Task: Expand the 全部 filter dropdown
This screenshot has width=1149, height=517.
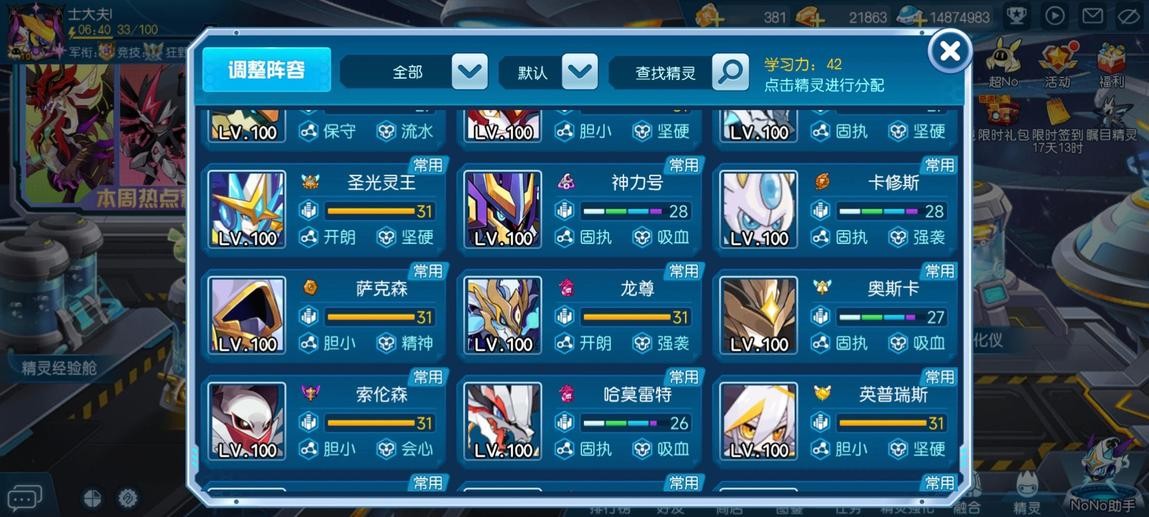Action: [x=470, y=72]
